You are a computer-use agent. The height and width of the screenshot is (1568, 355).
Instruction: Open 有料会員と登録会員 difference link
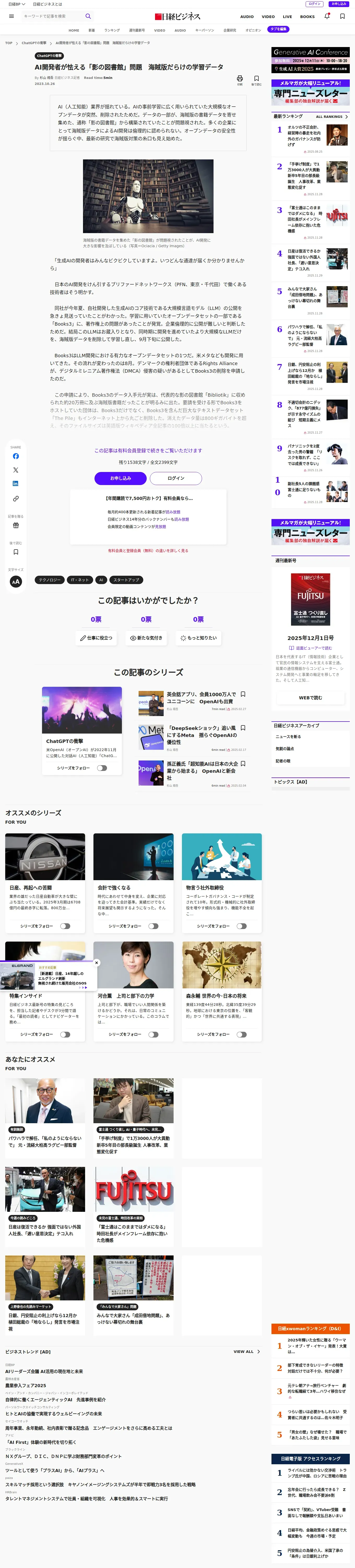(x=148, y=551)
